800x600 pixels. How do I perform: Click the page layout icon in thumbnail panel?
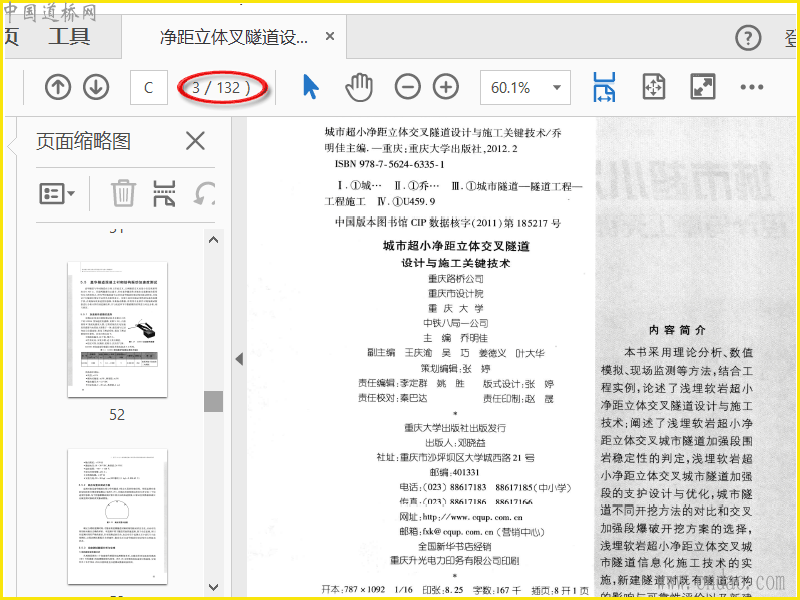tap(164, 193)
